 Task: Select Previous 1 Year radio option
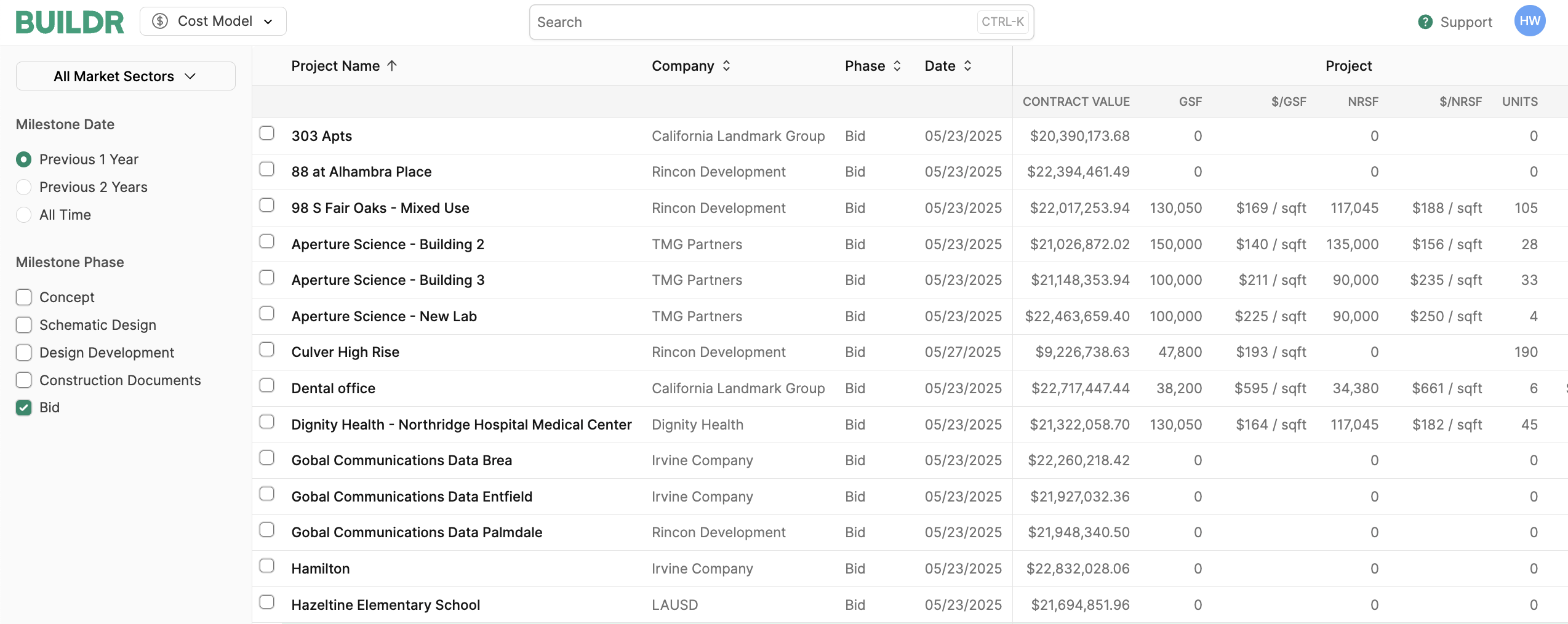(23, 160)
